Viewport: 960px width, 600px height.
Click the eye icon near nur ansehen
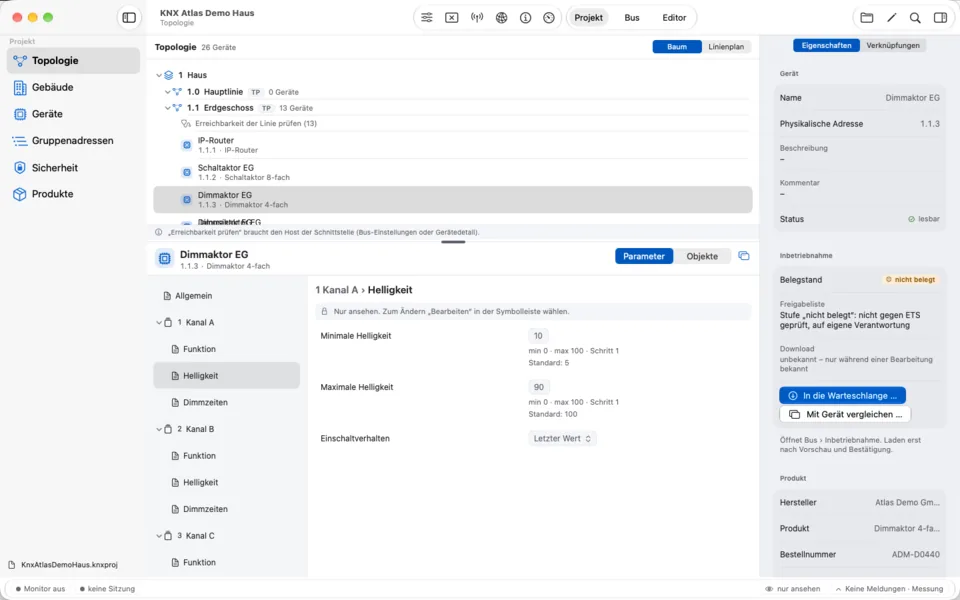[769, 589]
